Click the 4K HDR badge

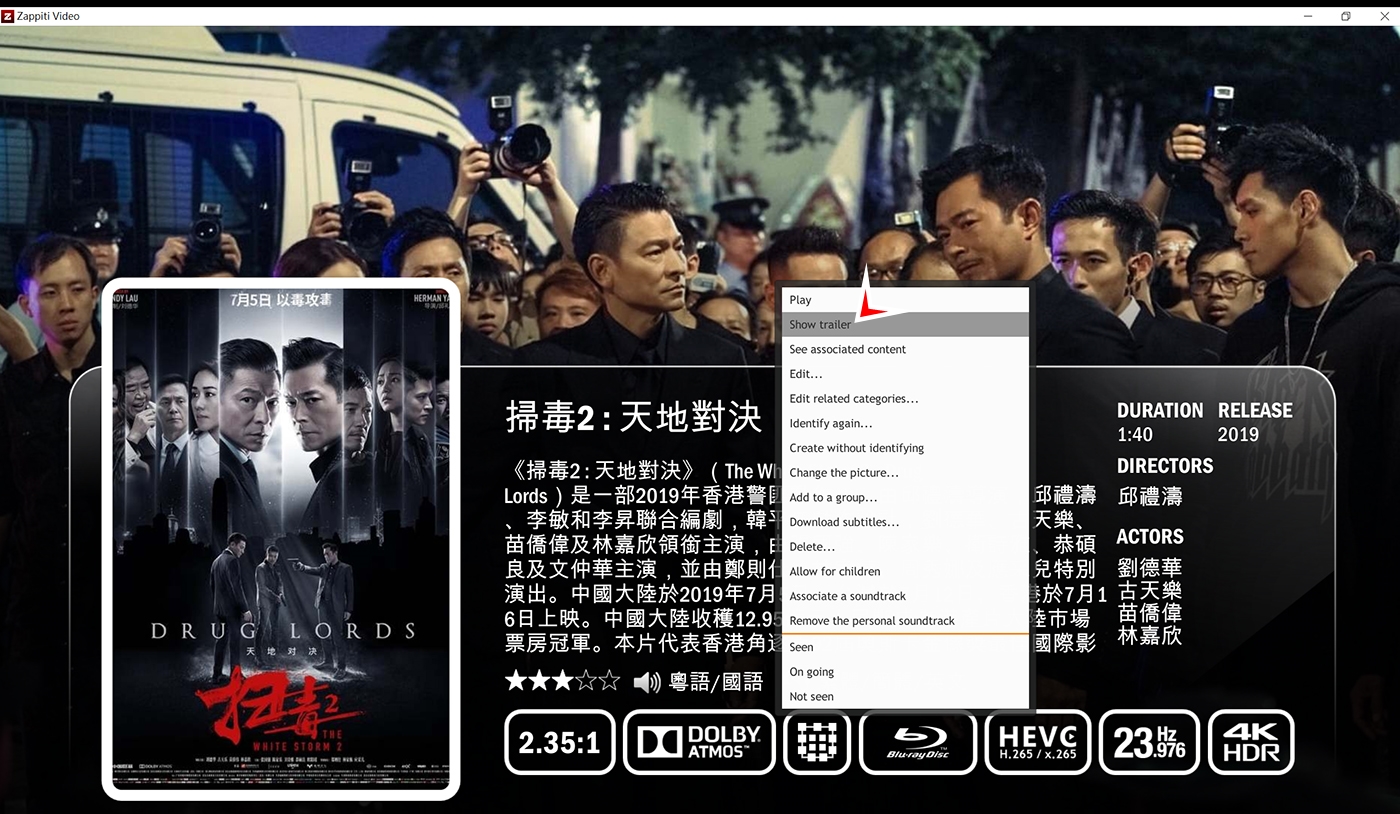pos(1251,742)
